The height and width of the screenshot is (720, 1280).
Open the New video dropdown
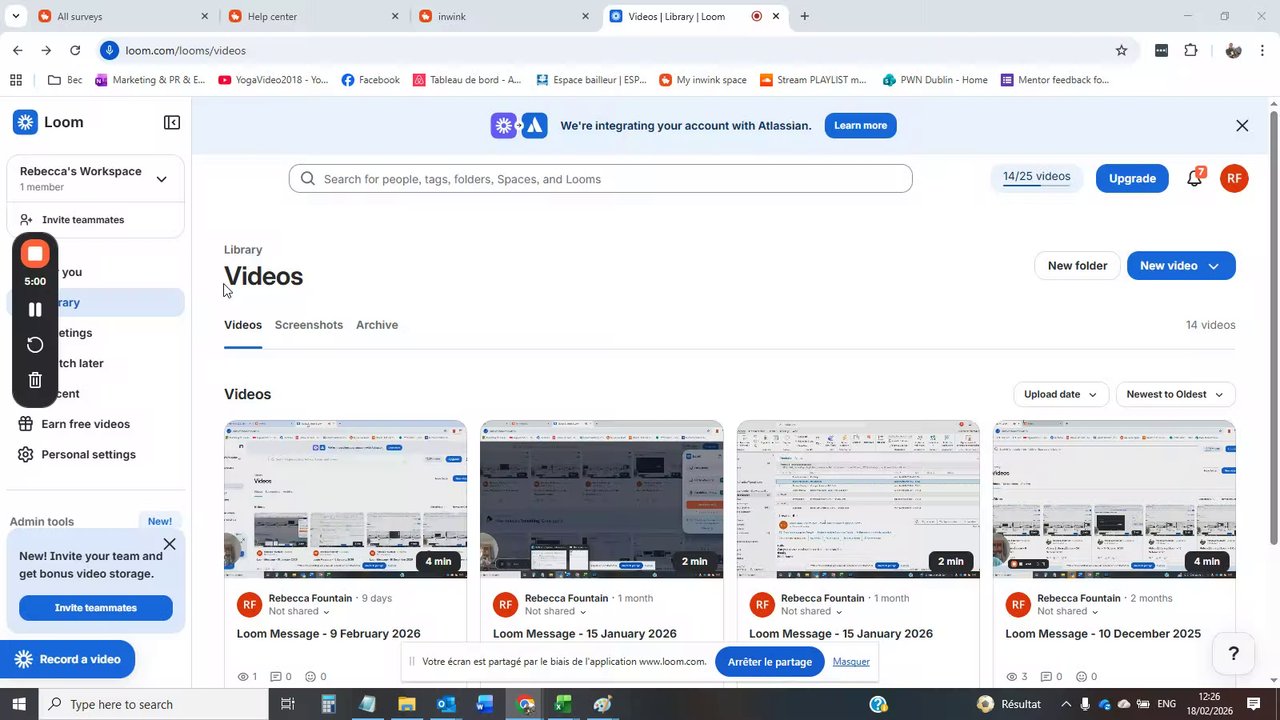[1181, 266]
